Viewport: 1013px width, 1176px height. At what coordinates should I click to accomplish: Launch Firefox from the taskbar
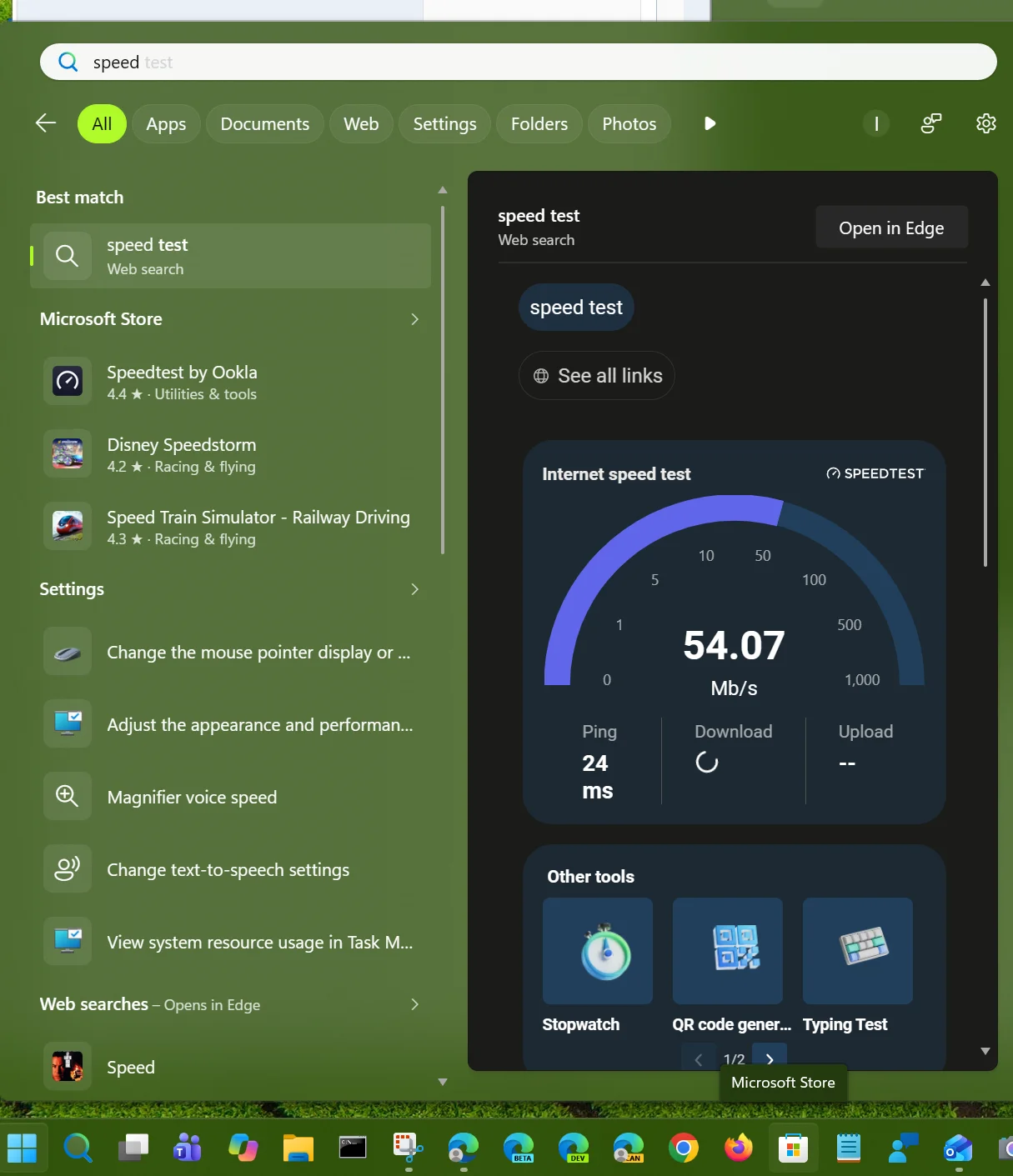(738, 1148)
